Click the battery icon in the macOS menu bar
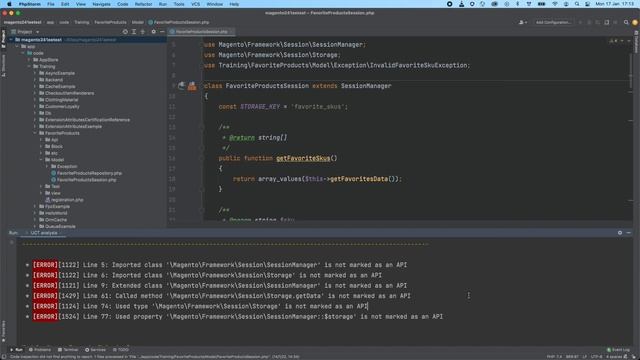 [541, 4]
